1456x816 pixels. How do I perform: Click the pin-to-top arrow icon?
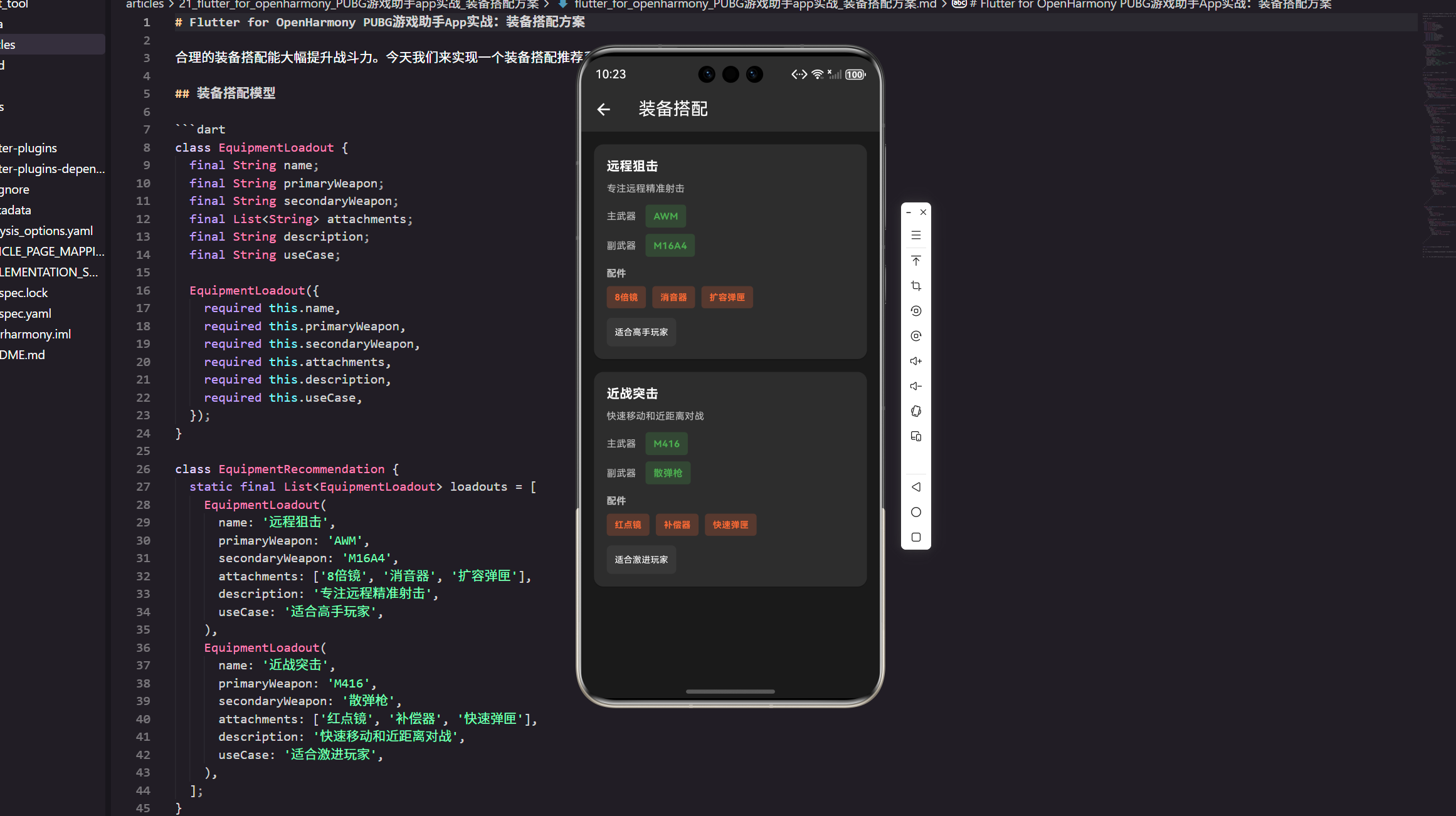(x=915, y=261)
